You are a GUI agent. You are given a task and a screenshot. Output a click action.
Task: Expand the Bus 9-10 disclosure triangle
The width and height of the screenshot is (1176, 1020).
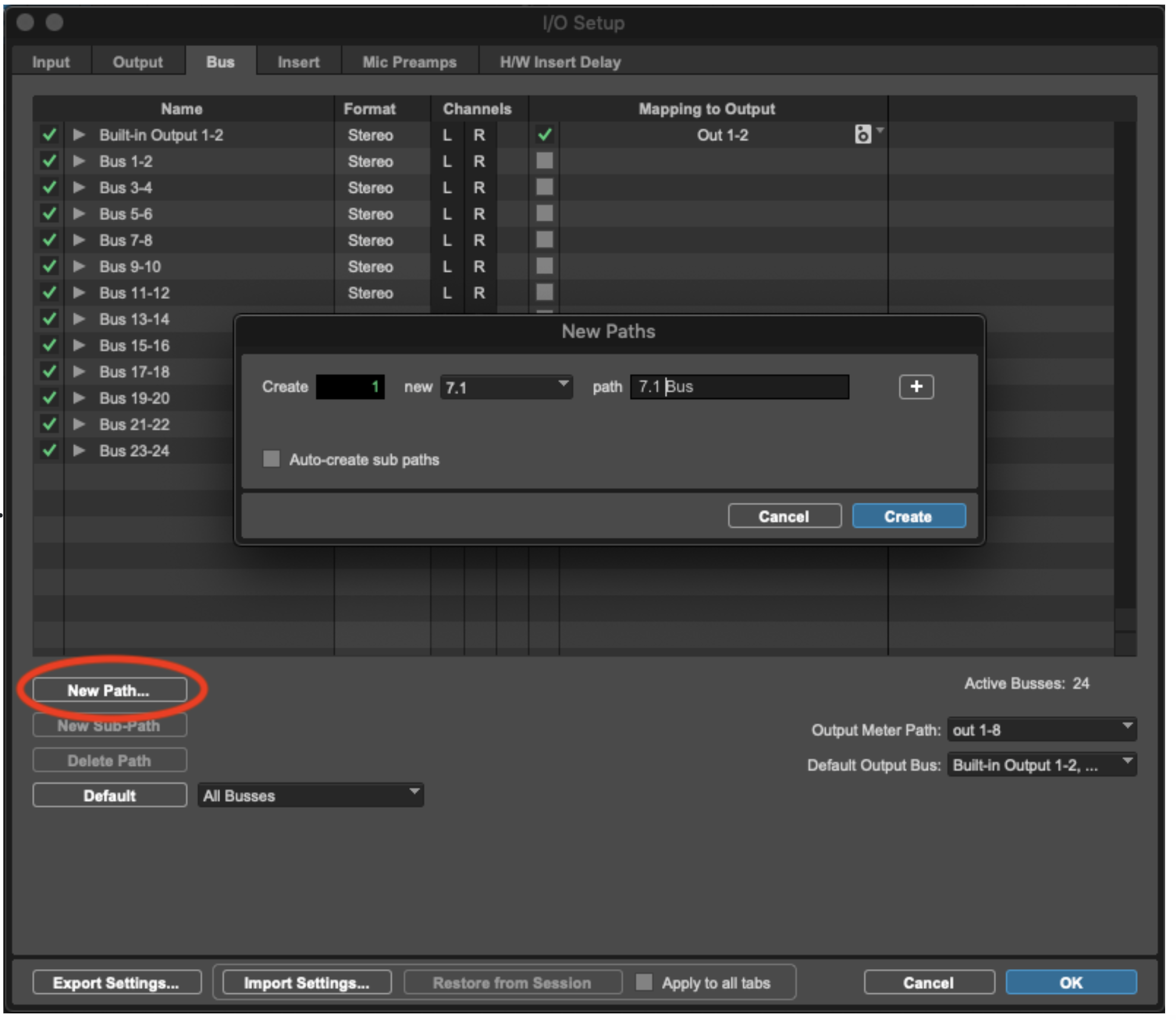pos(79,266)
